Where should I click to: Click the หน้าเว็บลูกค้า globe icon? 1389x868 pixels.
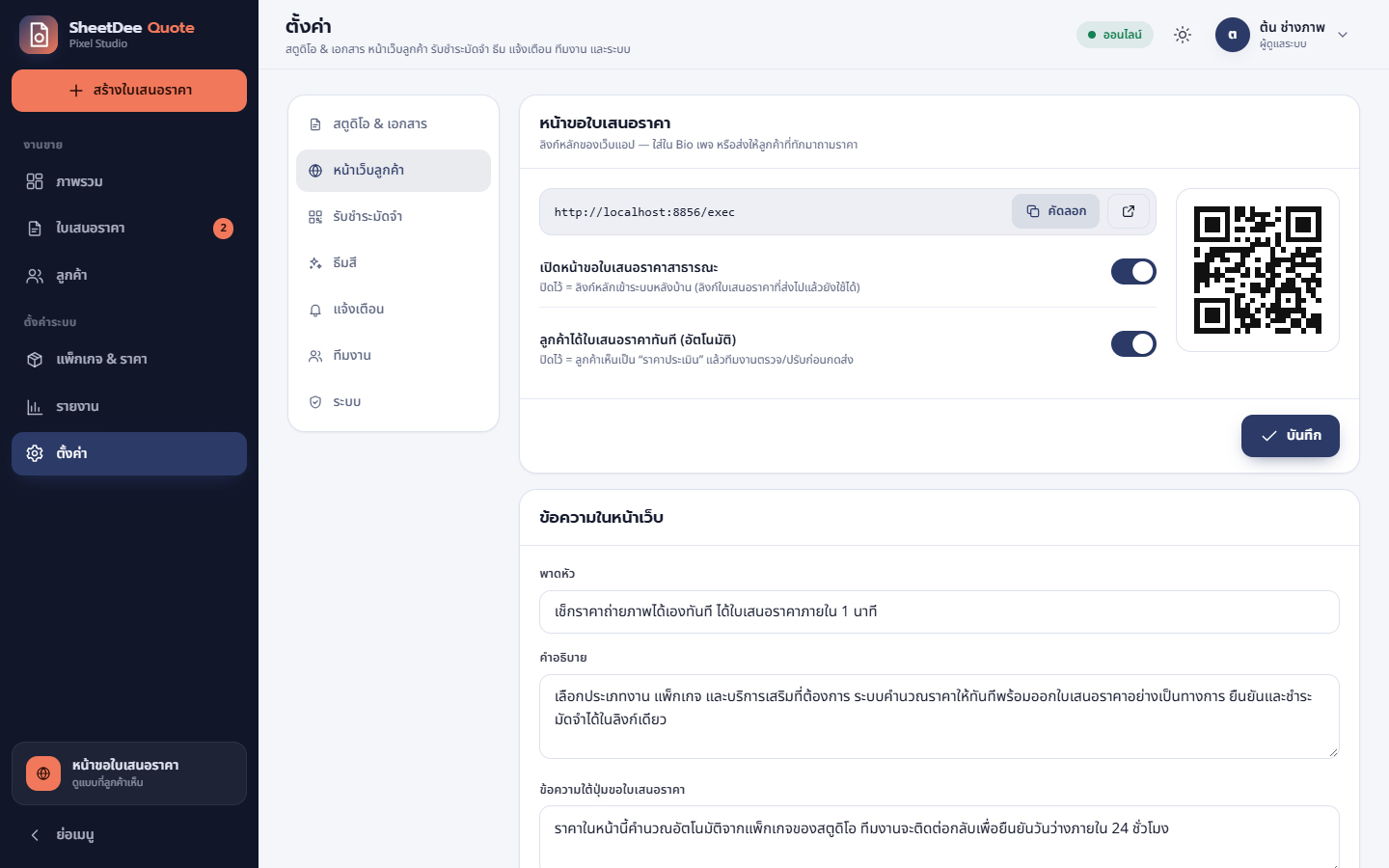pos(315,171)
